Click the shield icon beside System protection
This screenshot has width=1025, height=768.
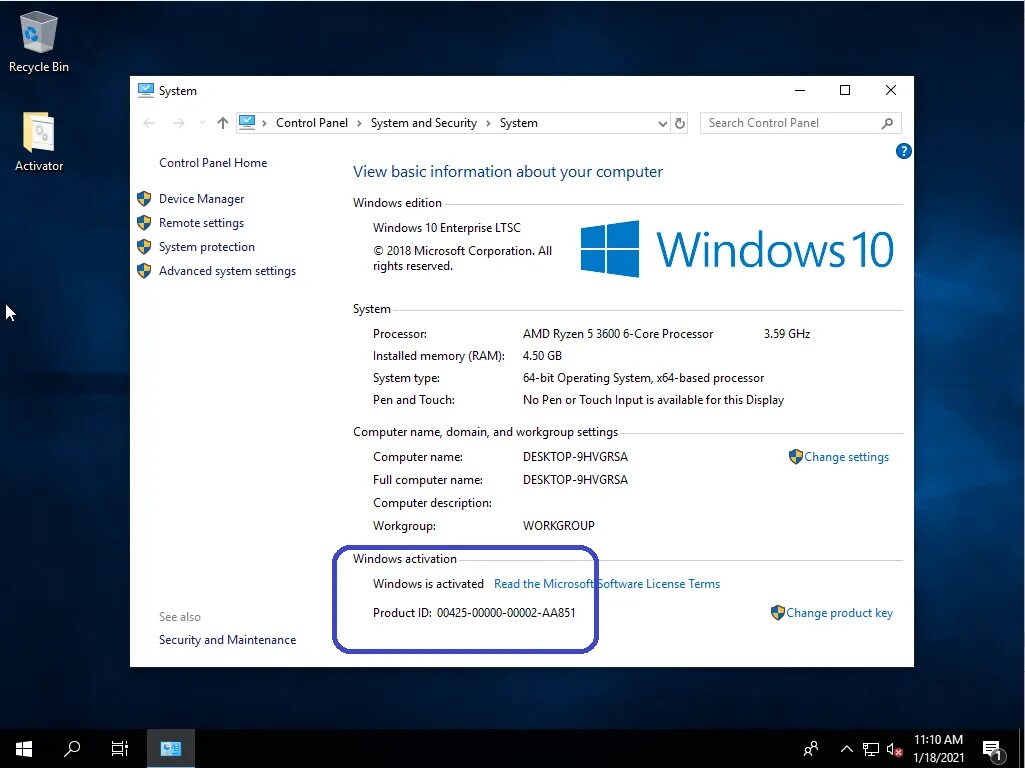click(144, 247)
